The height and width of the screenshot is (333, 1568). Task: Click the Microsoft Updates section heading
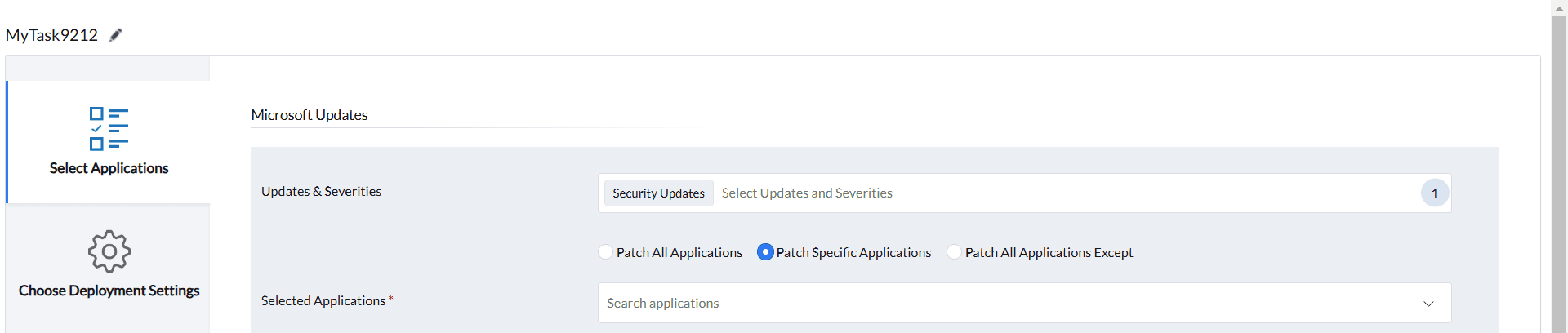pos(310,115)
